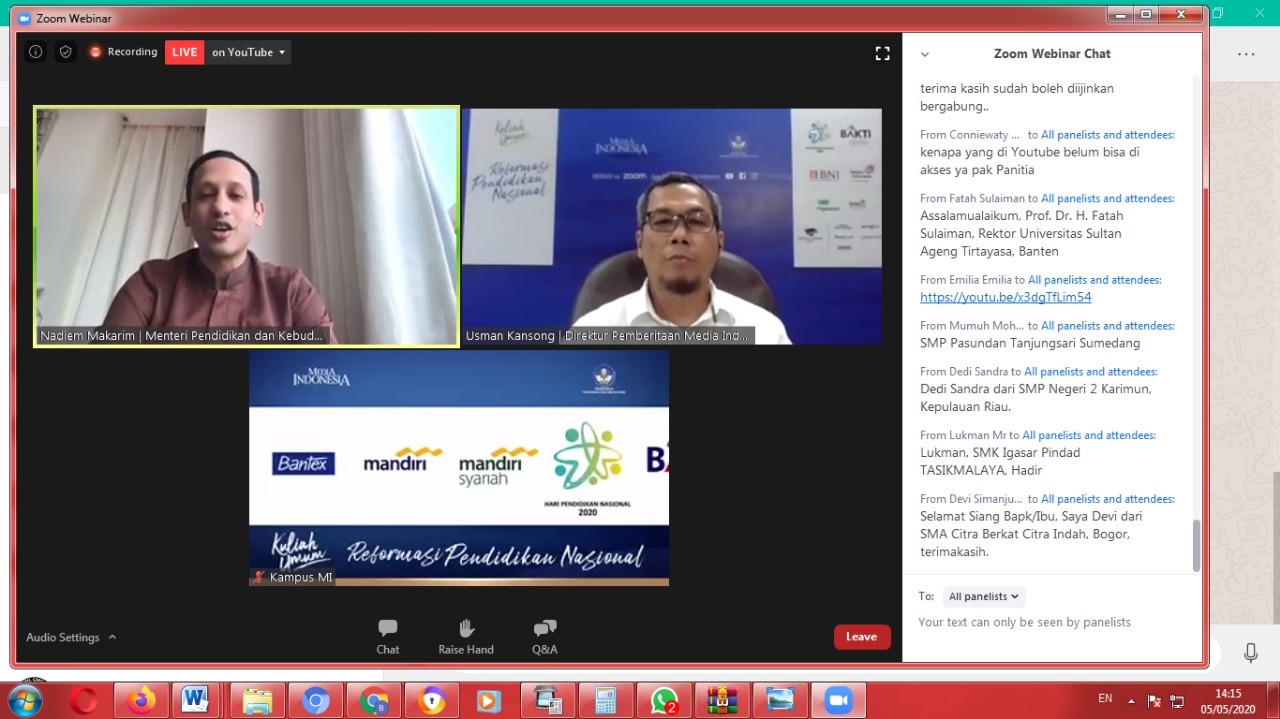Click Devi Simanju's All panelists and attendees link

pos(1108,498)
